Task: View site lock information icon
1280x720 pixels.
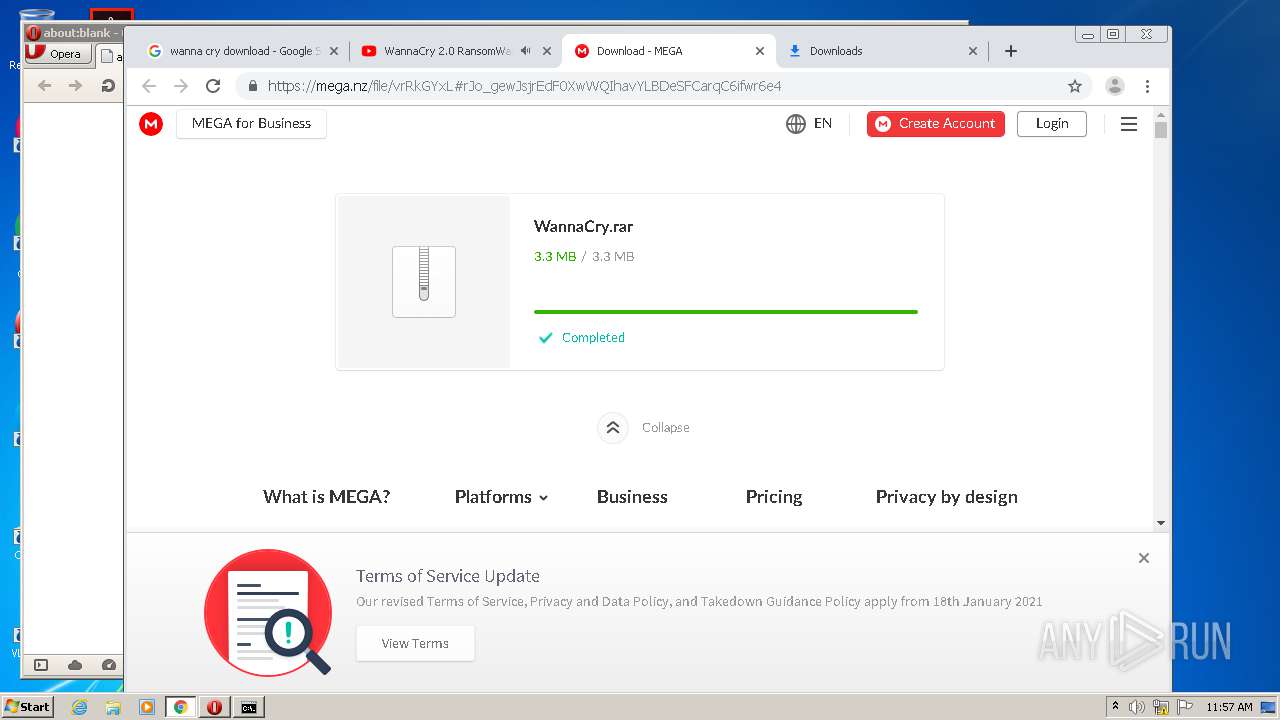Action: click(253, 86)
